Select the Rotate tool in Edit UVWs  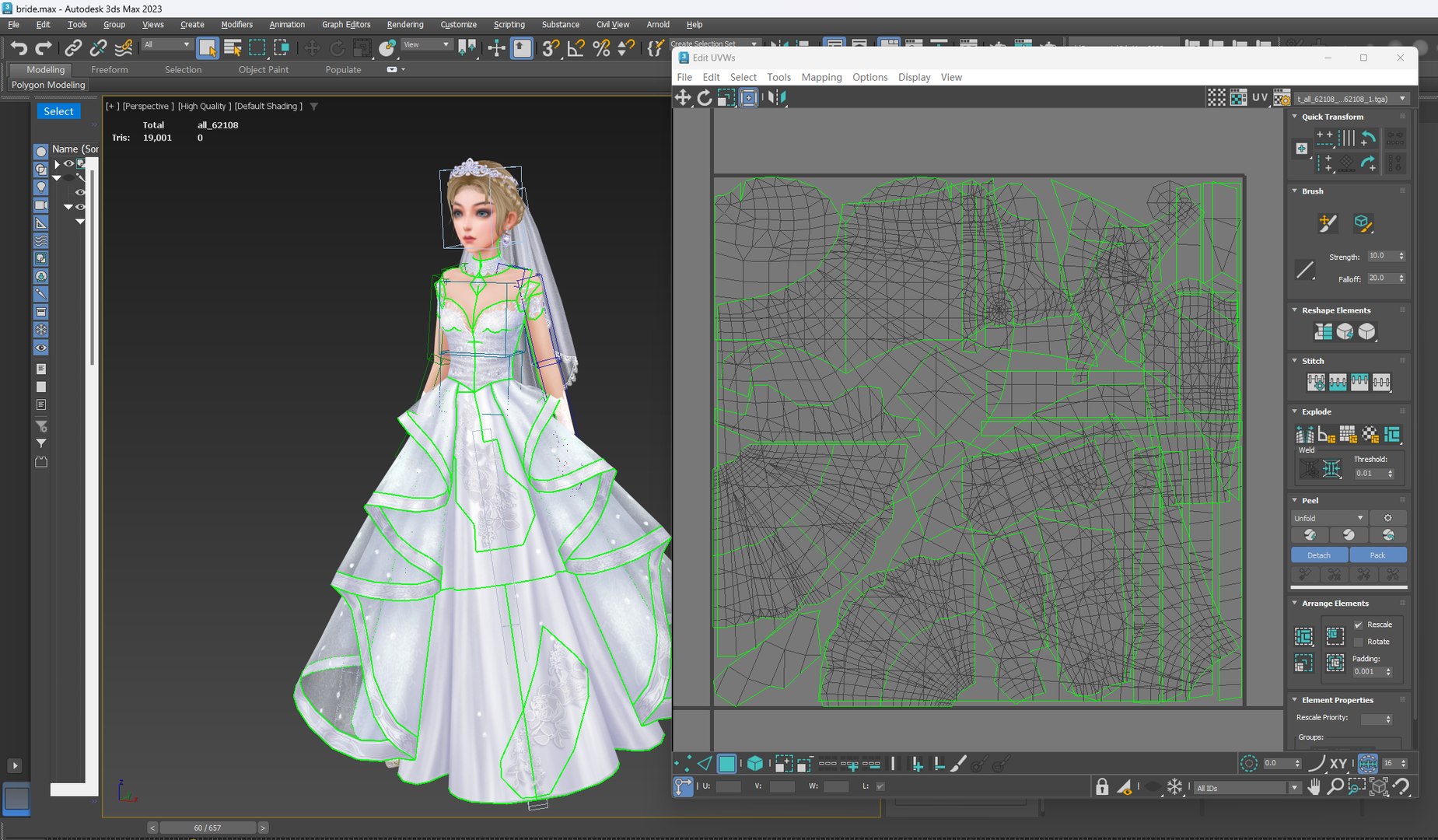point(705,97)
